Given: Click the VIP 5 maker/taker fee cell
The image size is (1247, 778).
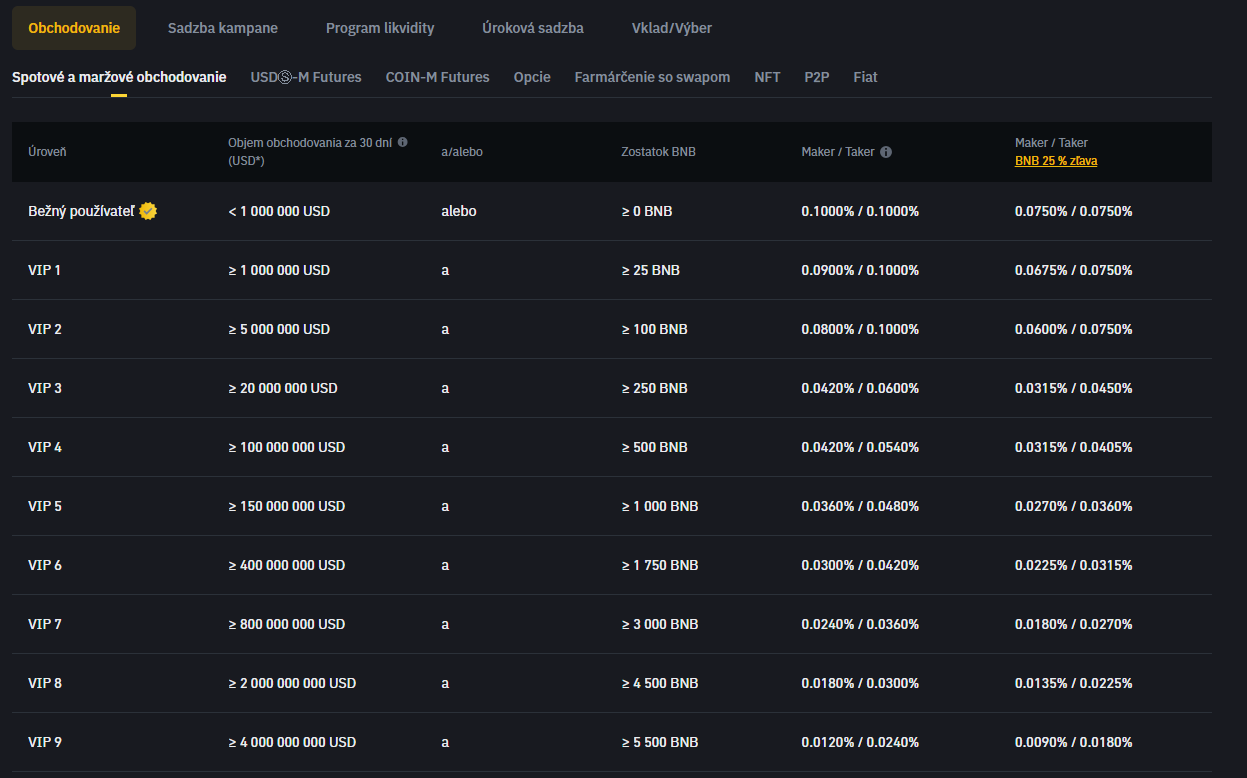Looking at the screenshot, I should point(860,506).
